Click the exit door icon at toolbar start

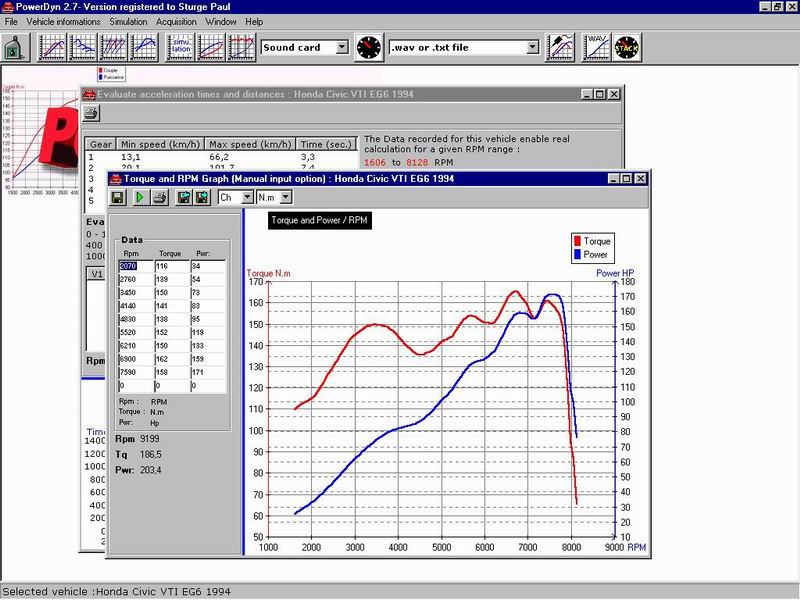[x=15, y=47]
